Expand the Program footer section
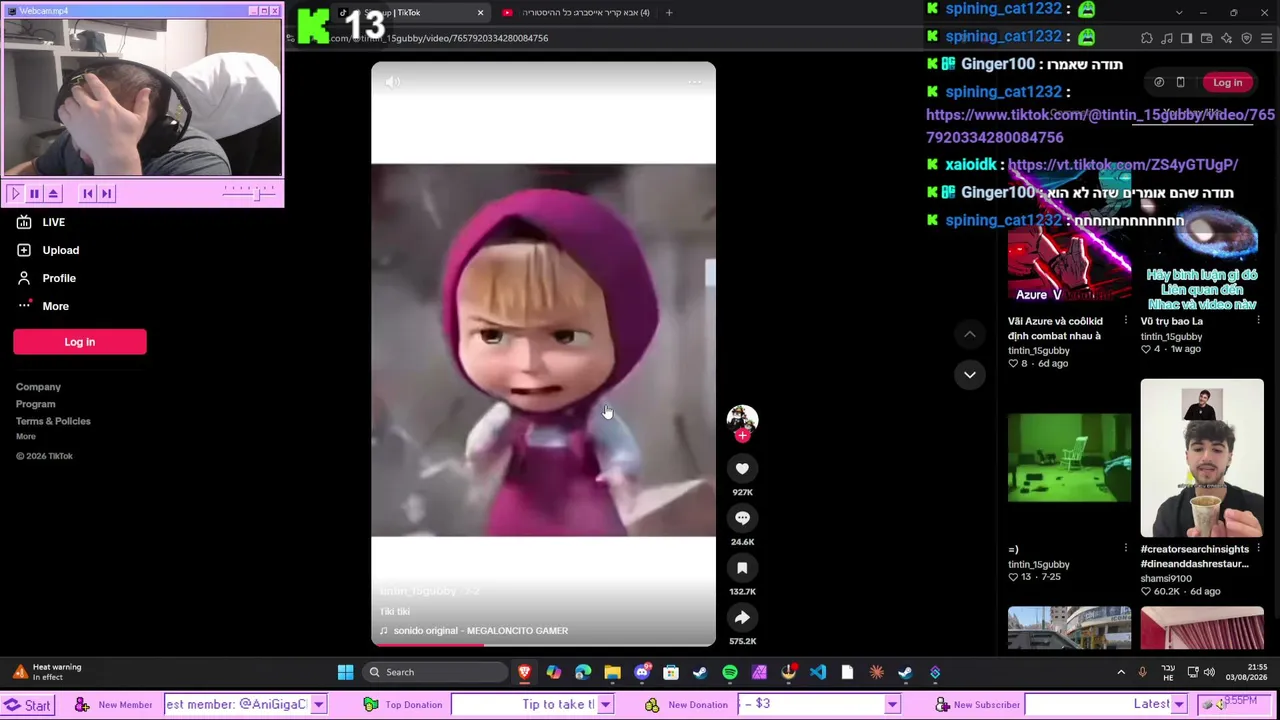 click(x=35, y=404)
